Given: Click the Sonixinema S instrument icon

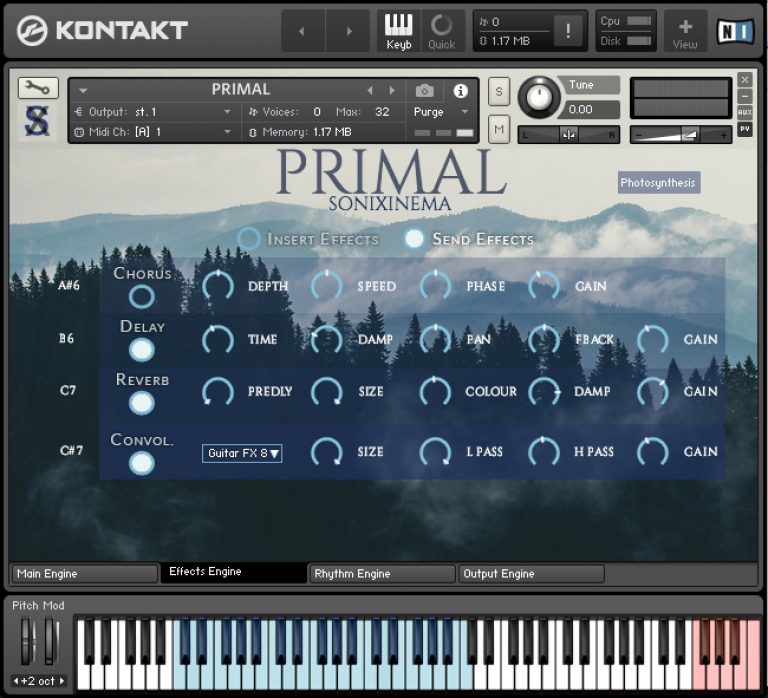Looking at the screenshot, I should point(37,121).
